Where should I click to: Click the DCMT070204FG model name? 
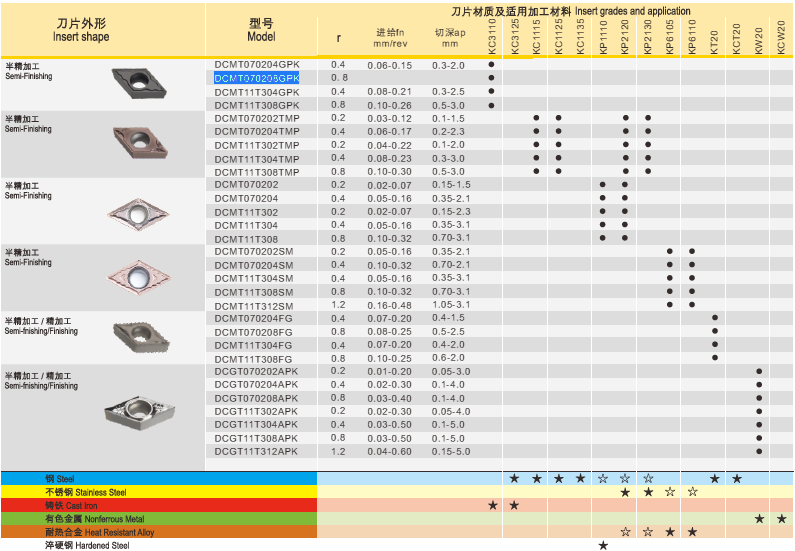(x=253, y=318)
